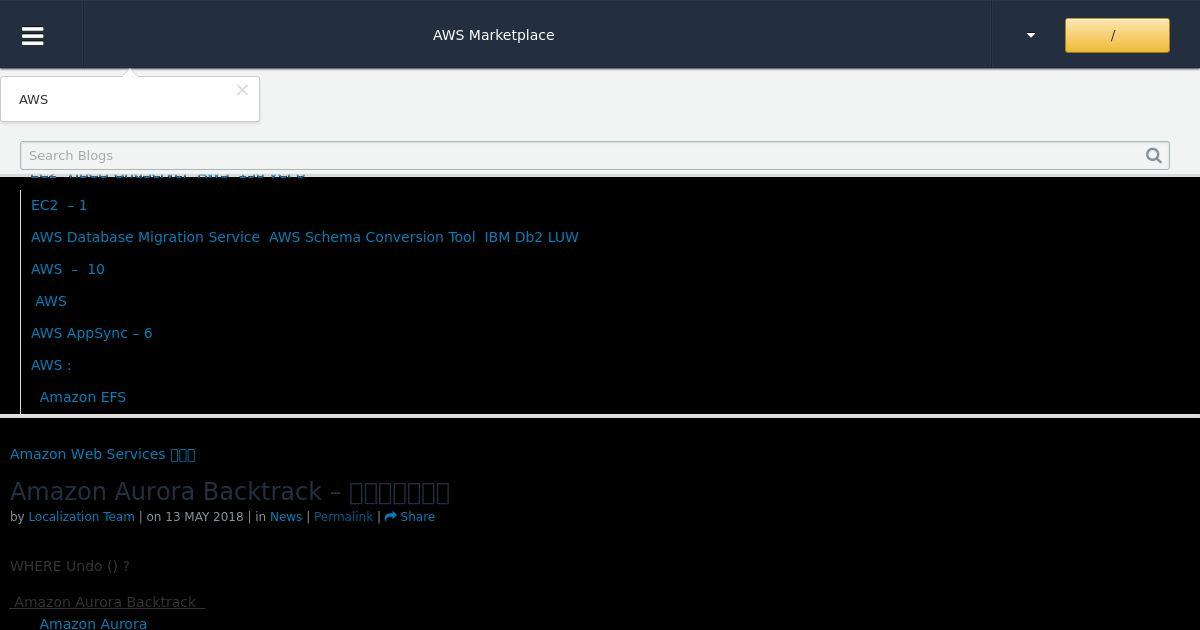Click the 'WHERE Undo () ?' text
The image size is (1200, 630).
(x=70, y=566)
